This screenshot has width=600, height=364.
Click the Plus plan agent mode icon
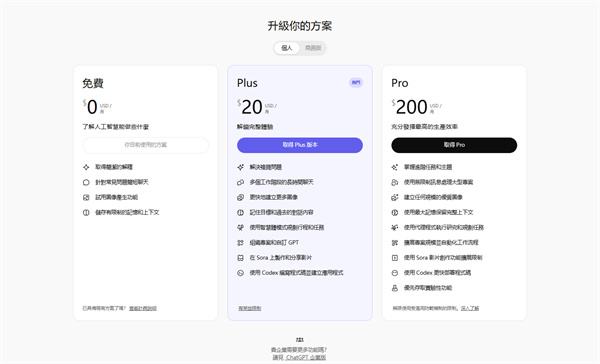pos(240,228)
